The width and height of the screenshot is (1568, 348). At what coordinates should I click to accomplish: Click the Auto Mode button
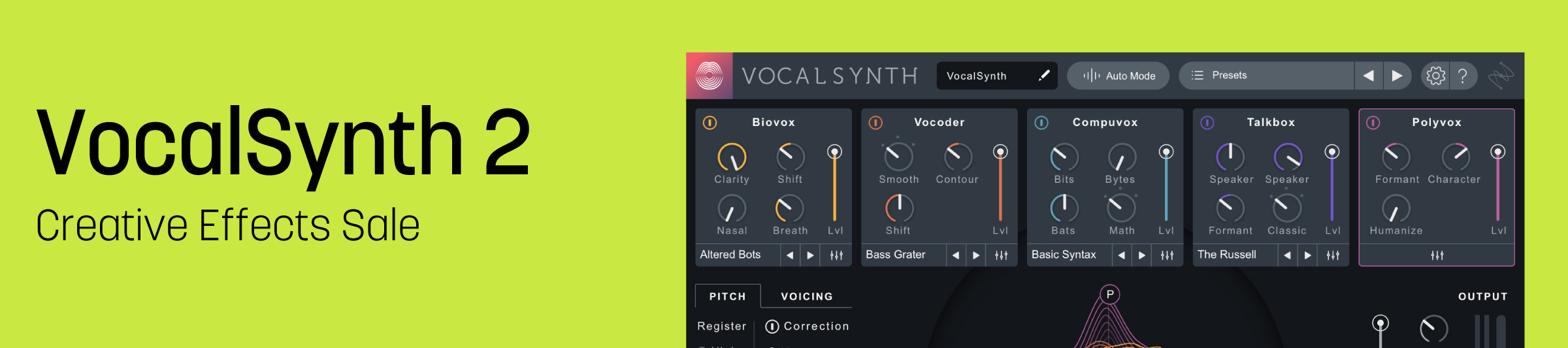(1119, 76)
